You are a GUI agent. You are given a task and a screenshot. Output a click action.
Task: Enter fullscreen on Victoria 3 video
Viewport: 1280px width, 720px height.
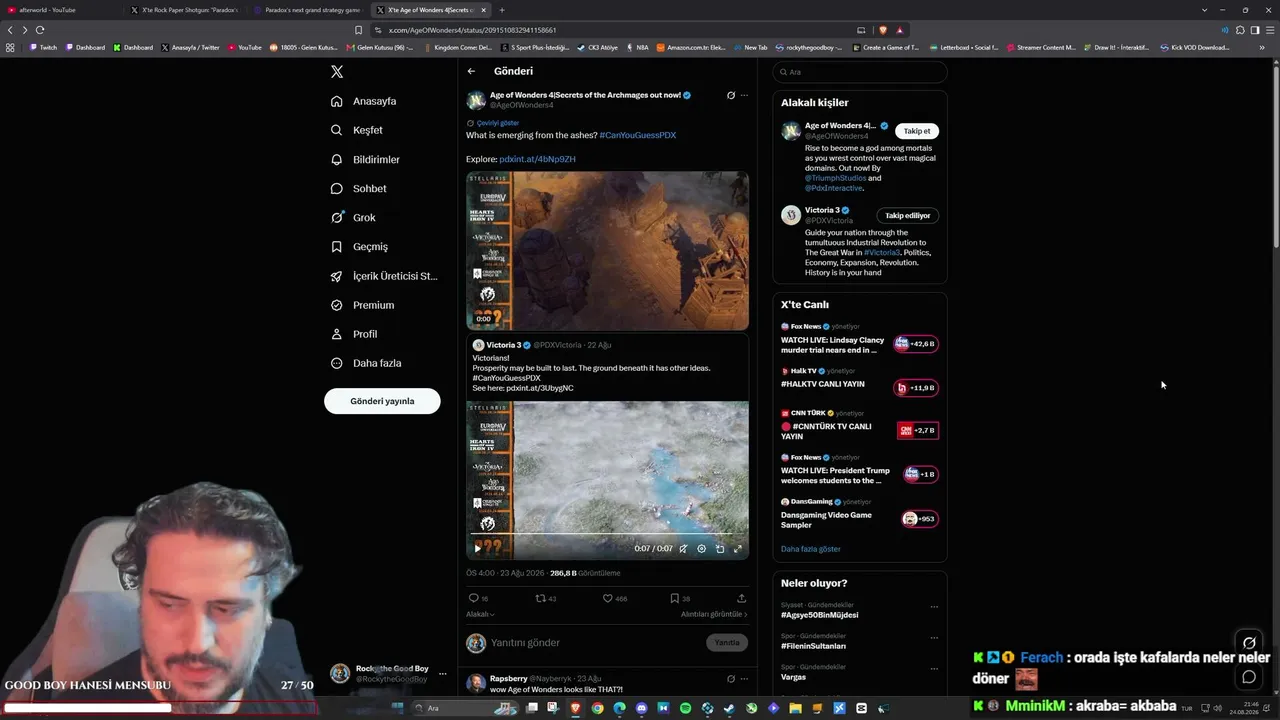point(738,548)
